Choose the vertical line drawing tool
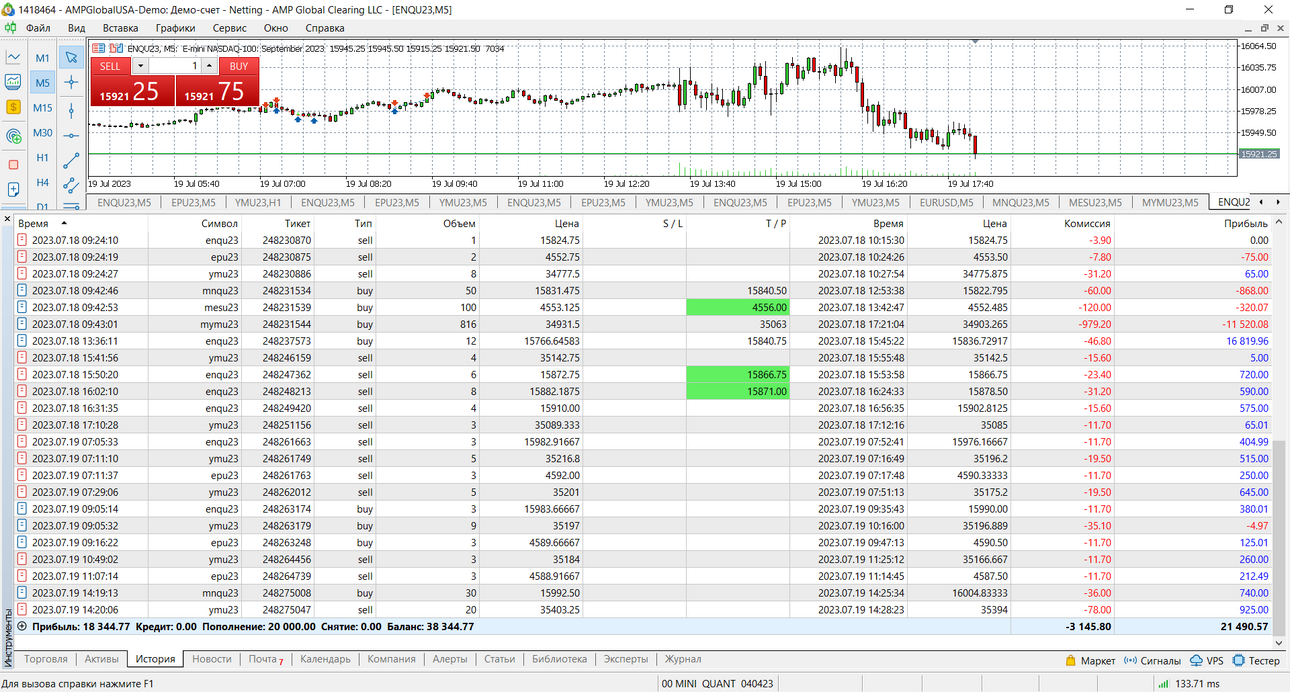Image resolution: width=1290 pixels, height=692 pixels. [x=71, y=110]
